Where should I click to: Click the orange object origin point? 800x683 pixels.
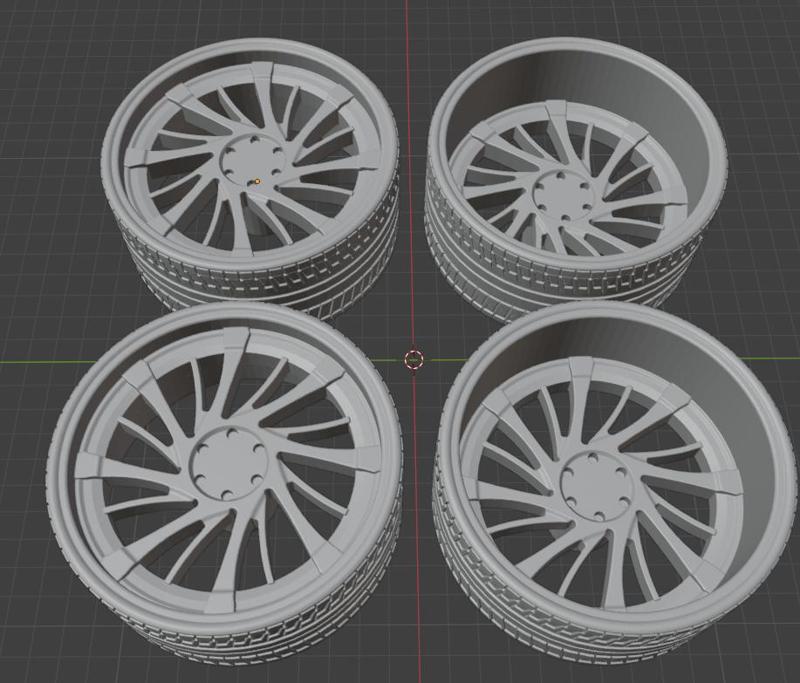258,181
